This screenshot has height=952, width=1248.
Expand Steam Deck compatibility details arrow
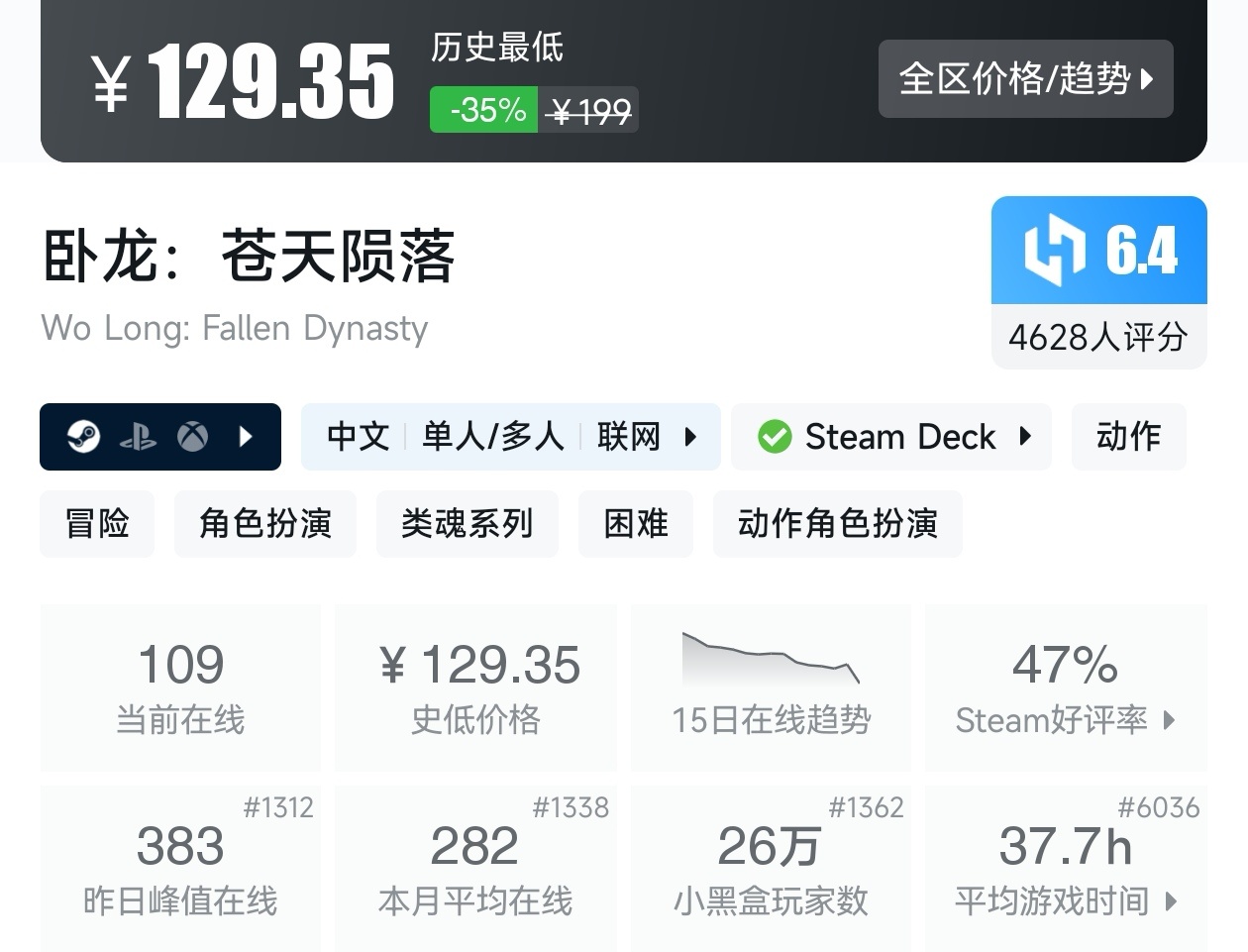point(1025,436)
